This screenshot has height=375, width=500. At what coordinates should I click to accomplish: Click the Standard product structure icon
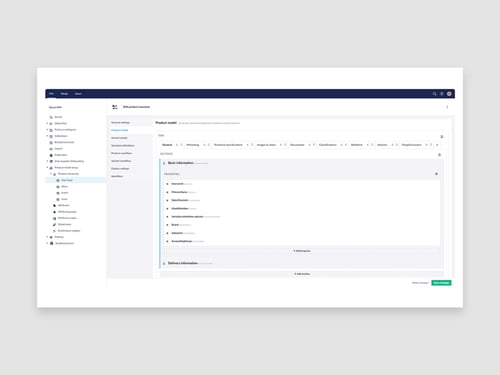(58, 180)
